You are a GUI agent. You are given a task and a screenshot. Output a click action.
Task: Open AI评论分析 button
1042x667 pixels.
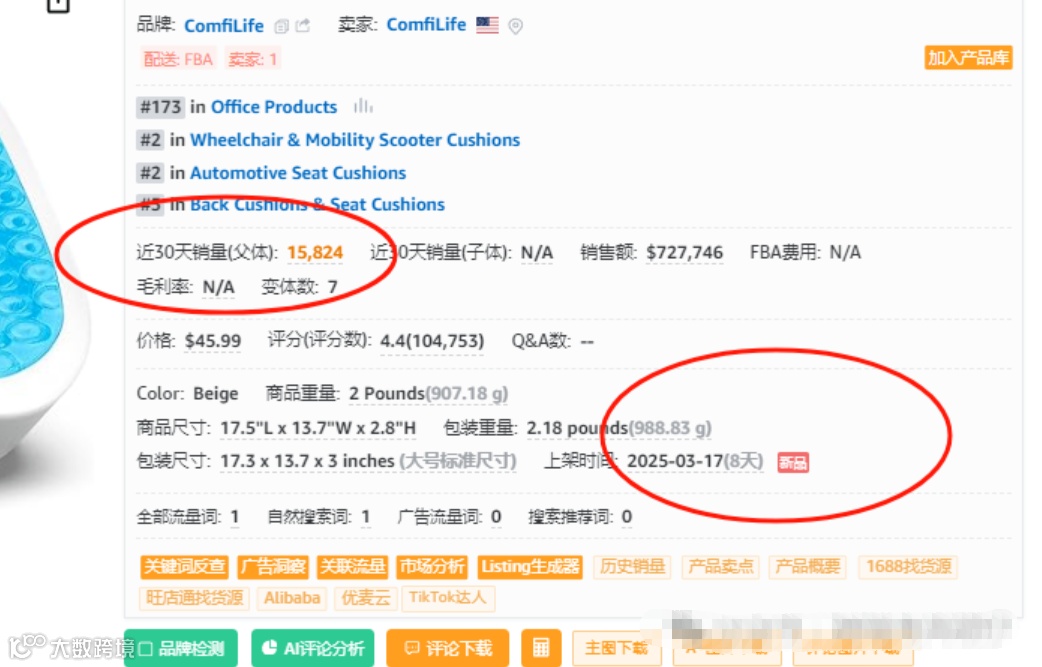click(312, 648)
